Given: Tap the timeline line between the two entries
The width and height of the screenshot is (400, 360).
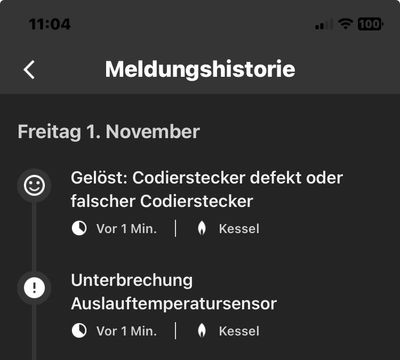Looking at the screenshot, I should pyautogui.click(x=34, y=237).
